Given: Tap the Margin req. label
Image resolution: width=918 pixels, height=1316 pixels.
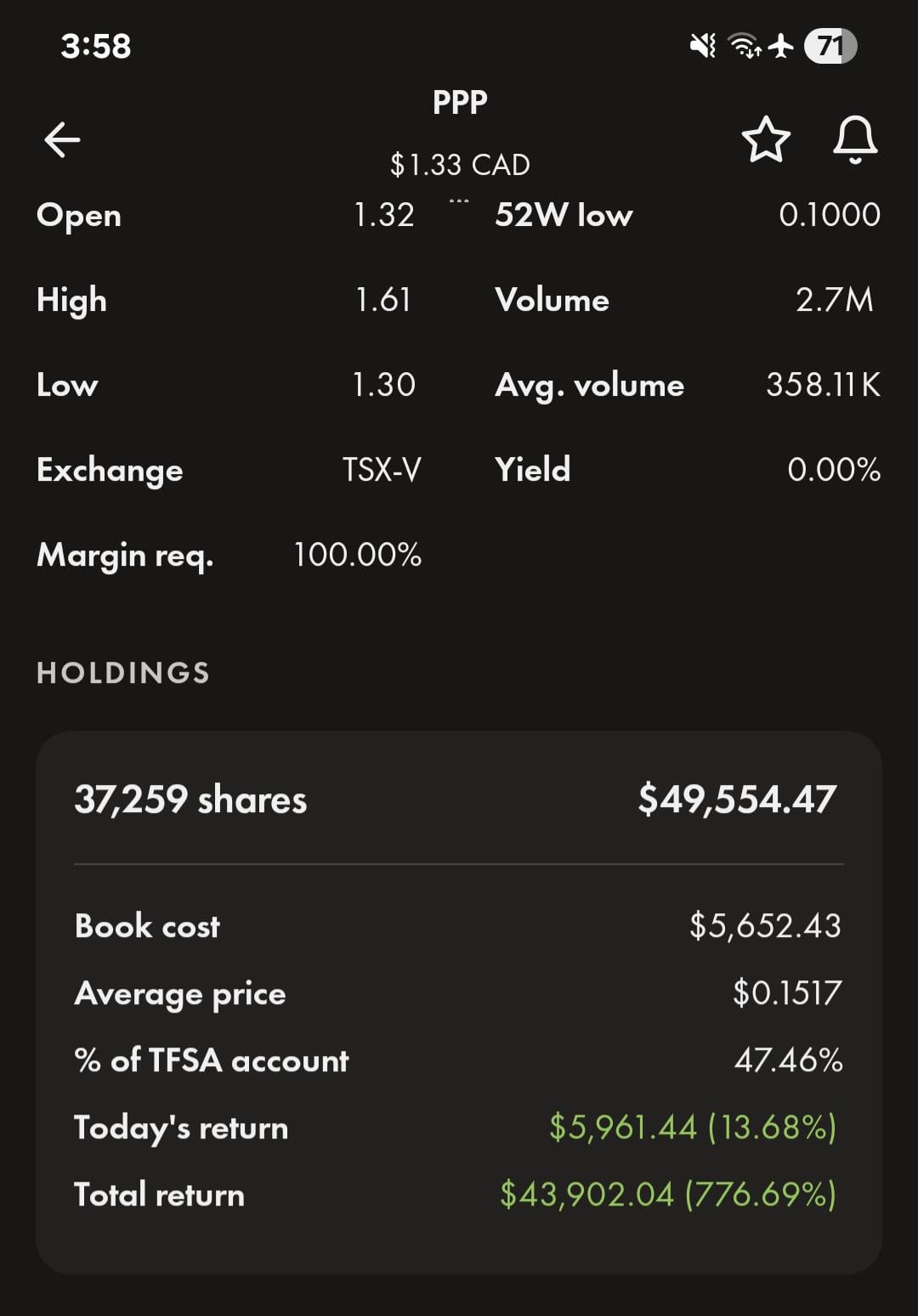Looking at the screenshot, I should [125, 555].
